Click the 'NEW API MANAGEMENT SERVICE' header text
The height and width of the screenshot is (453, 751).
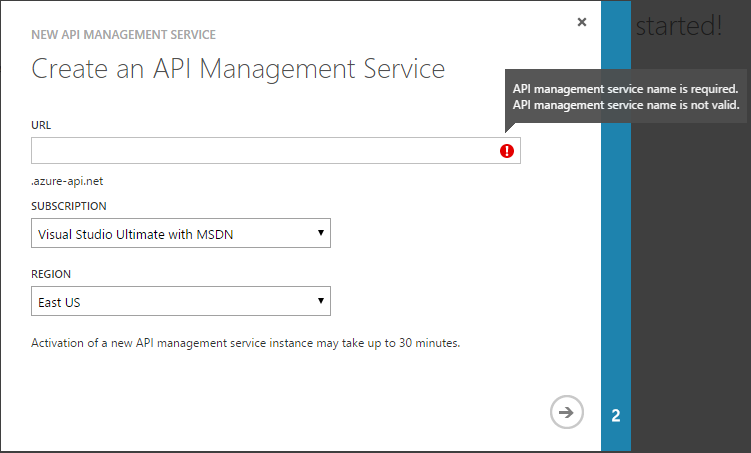pos(123,35)
